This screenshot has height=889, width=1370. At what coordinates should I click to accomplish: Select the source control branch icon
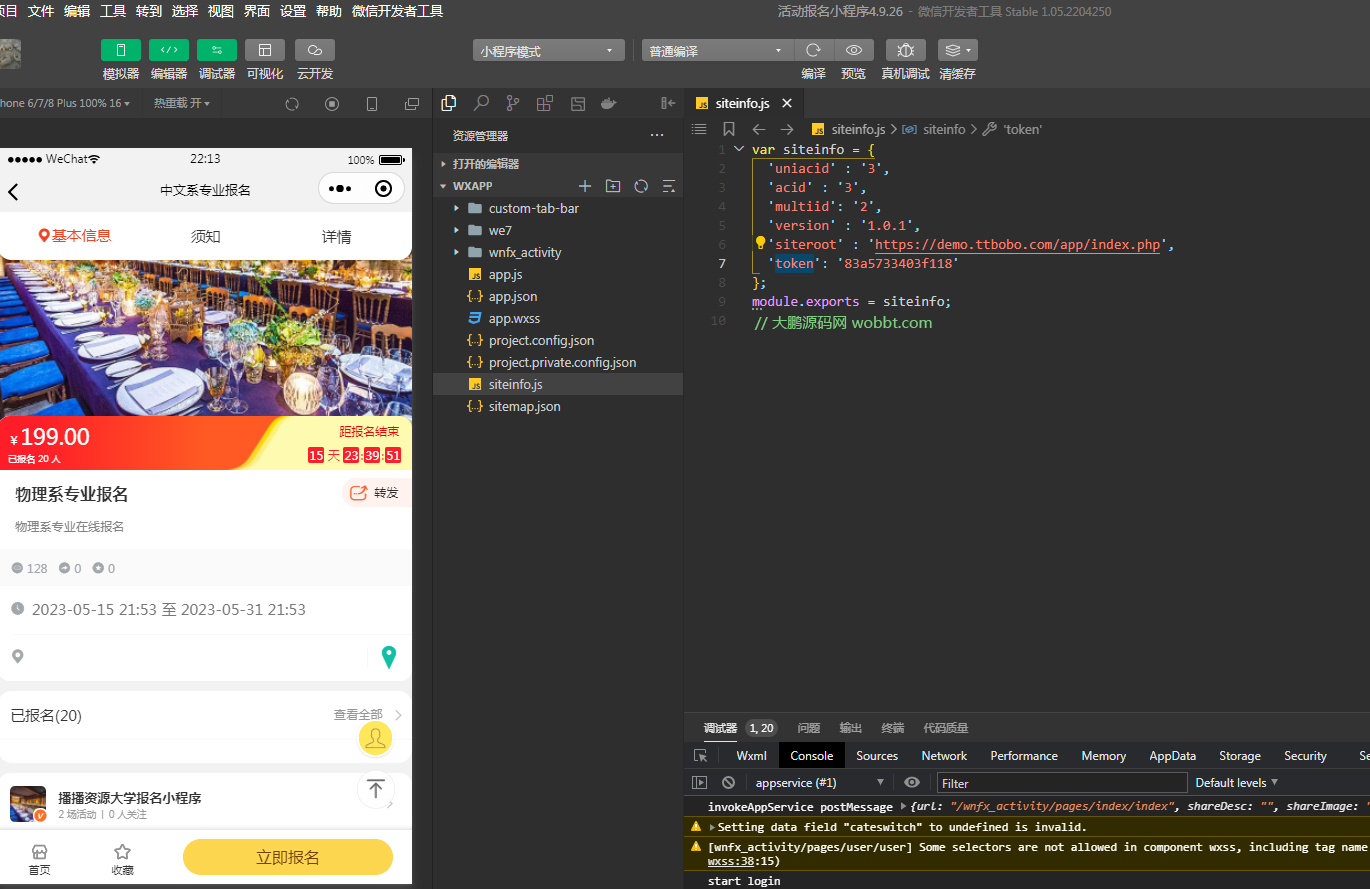pyautogui.click(x=512, y=103)
